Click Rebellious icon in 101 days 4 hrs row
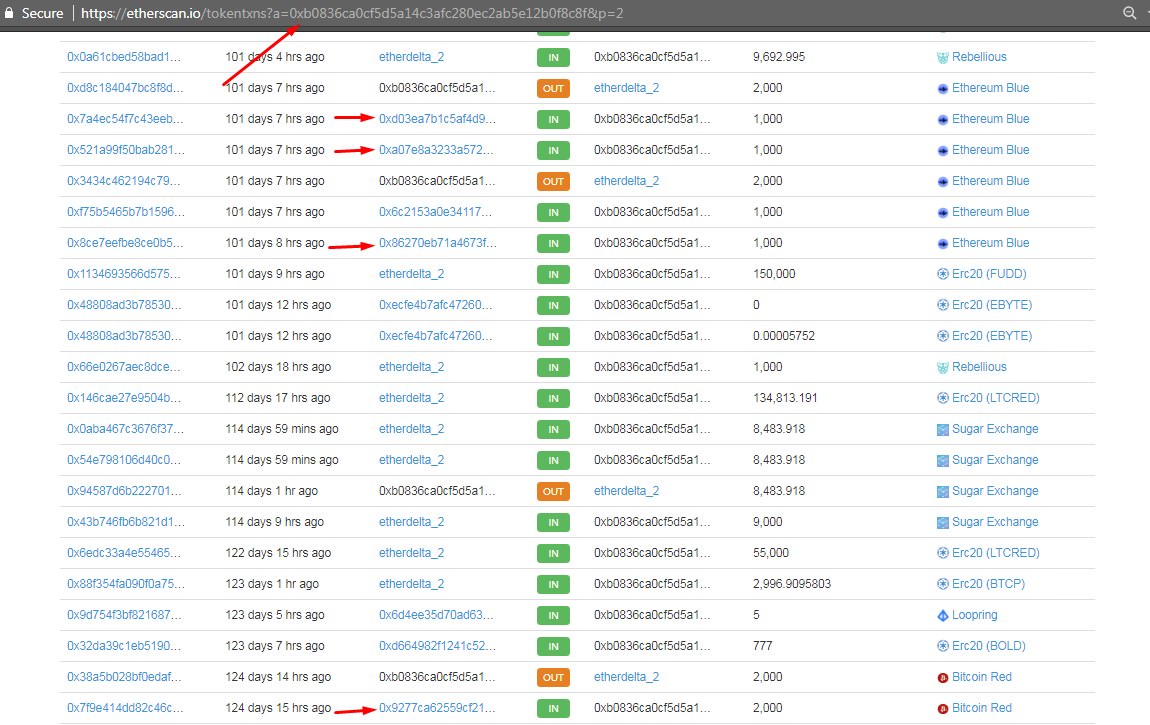 943,57
